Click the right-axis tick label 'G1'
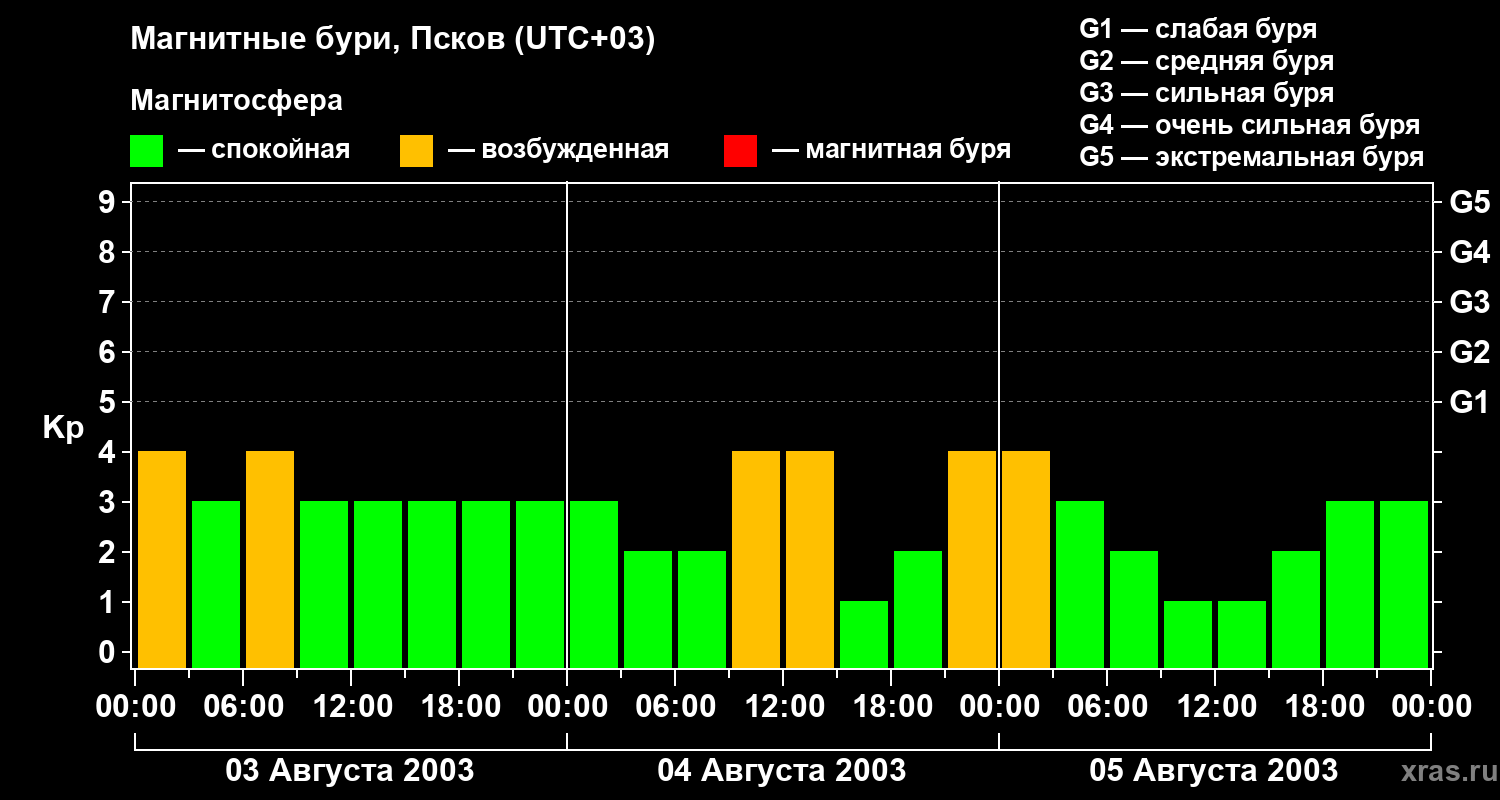 pyautogui.click(x=1470, y=402)
